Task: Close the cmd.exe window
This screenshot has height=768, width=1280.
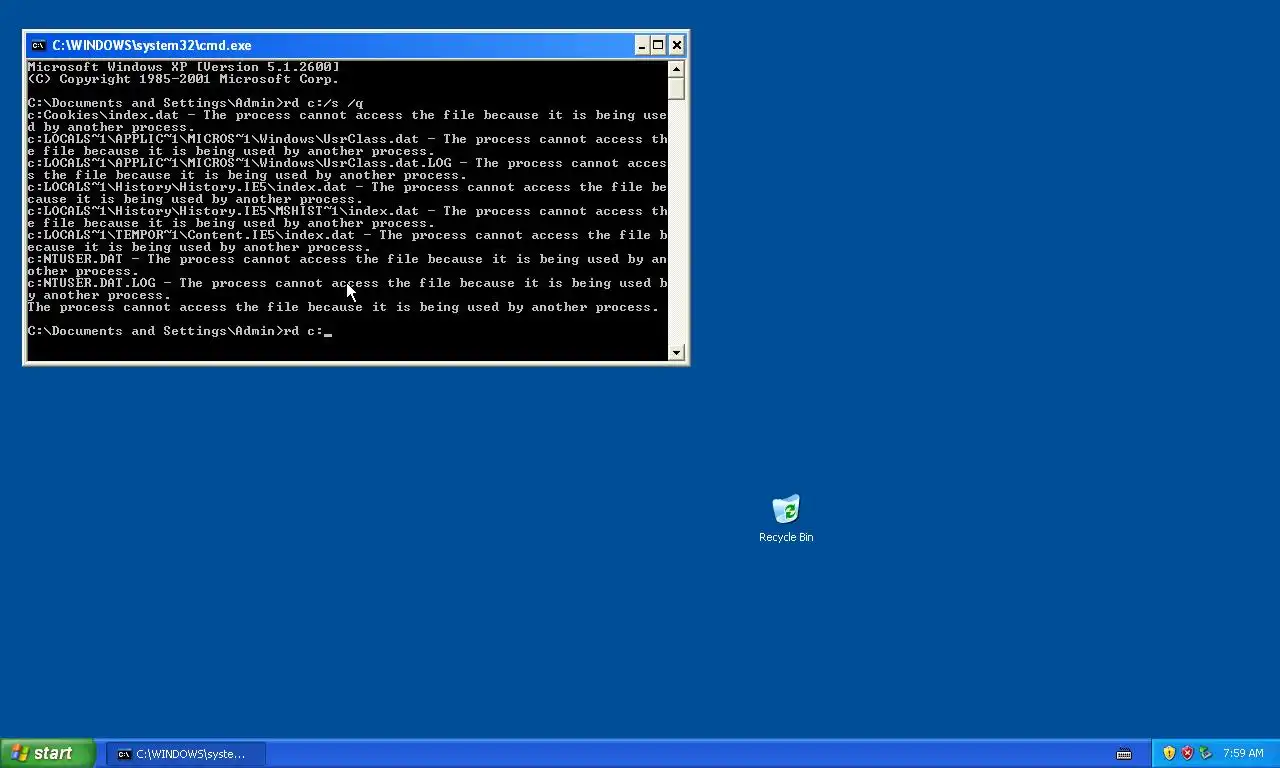Action: coord(677,45)
